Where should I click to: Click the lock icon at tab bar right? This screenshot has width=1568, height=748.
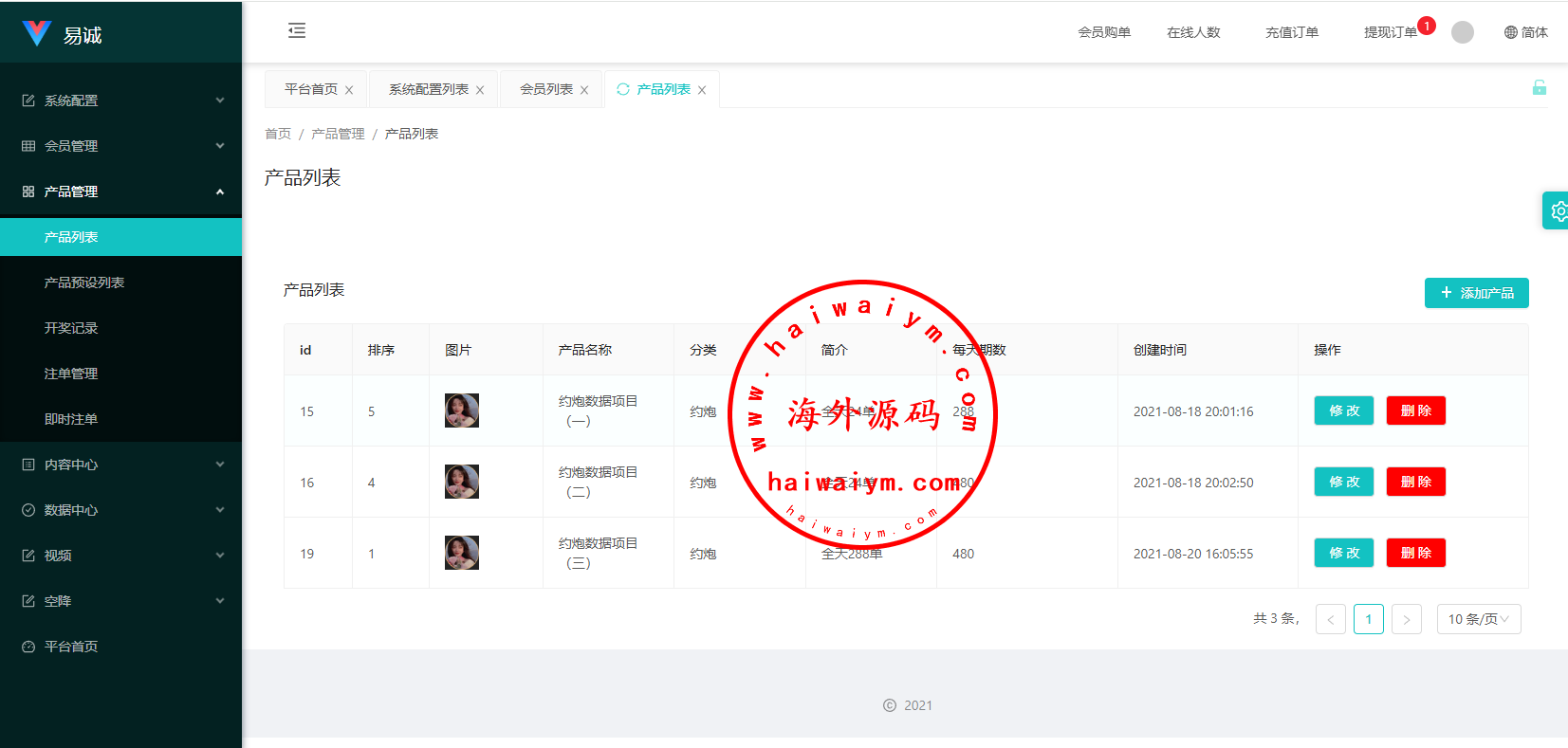tap(1539, 88)
